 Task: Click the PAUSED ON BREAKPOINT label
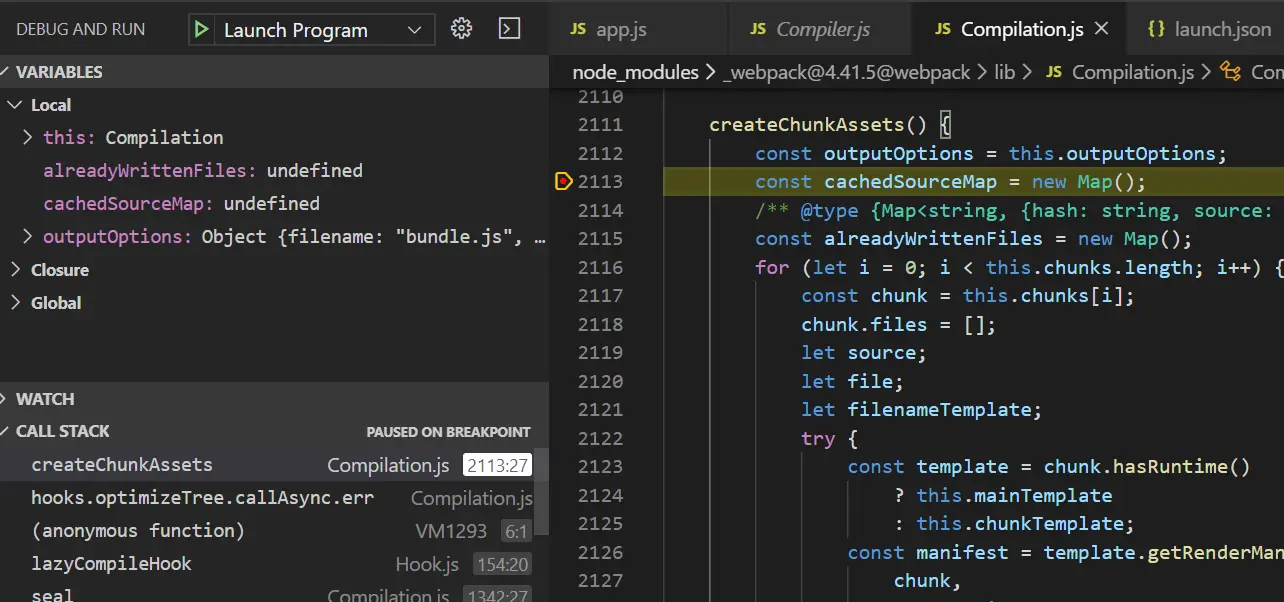(x=448, y=432)
